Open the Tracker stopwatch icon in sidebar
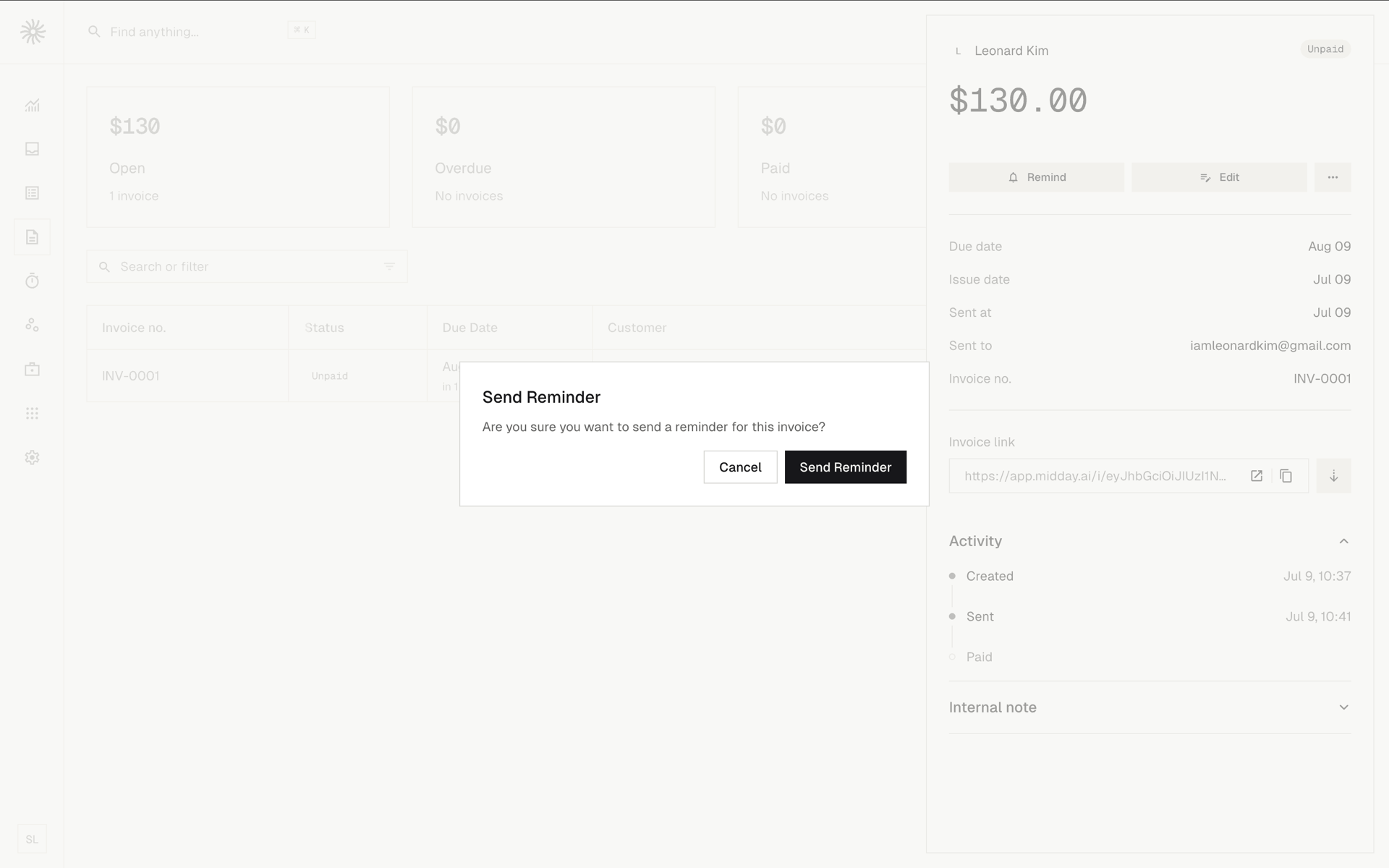This screenshot has width=1389, height=868. (32, 281)
